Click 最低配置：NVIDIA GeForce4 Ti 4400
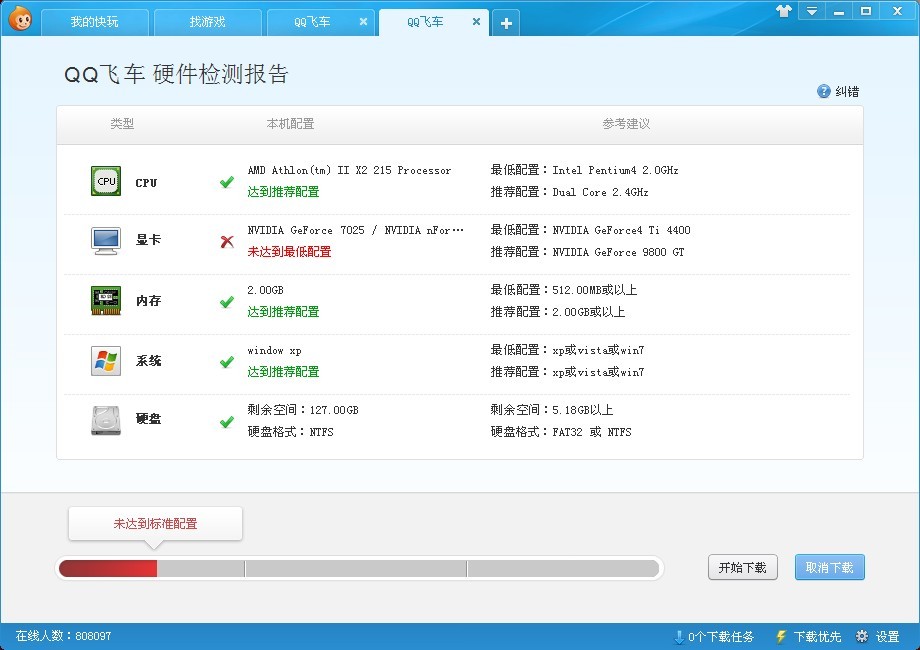This screenshot has width=920, height=650. [x=590, y=230]
